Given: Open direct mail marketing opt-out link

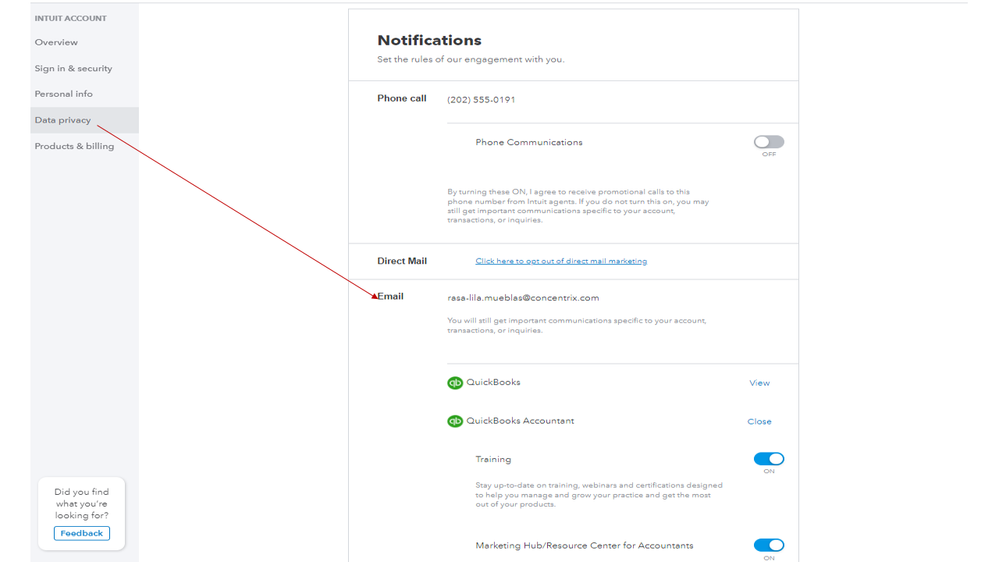Looking at the screenshot, I should (561, 261).
